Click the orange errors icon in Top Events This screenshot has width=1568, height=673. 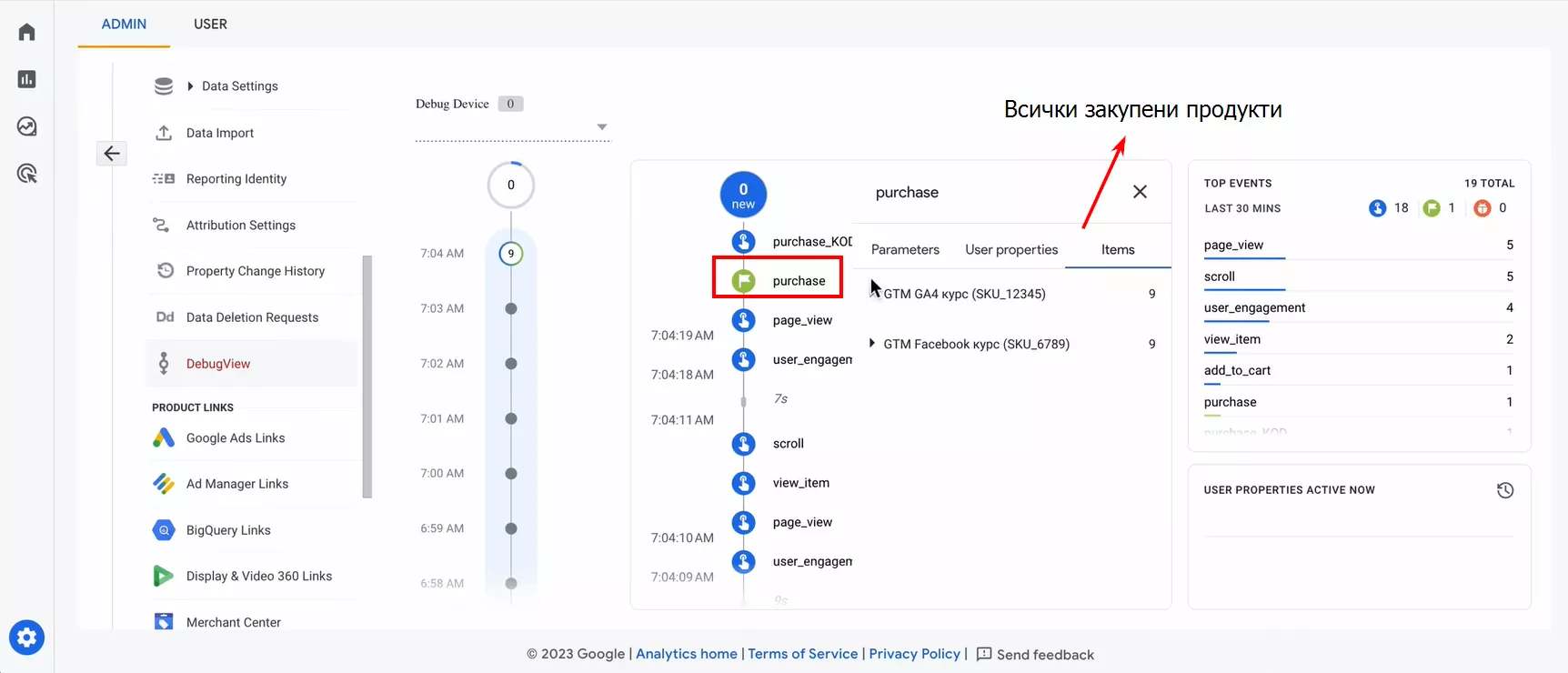(x=1483, y=208)
